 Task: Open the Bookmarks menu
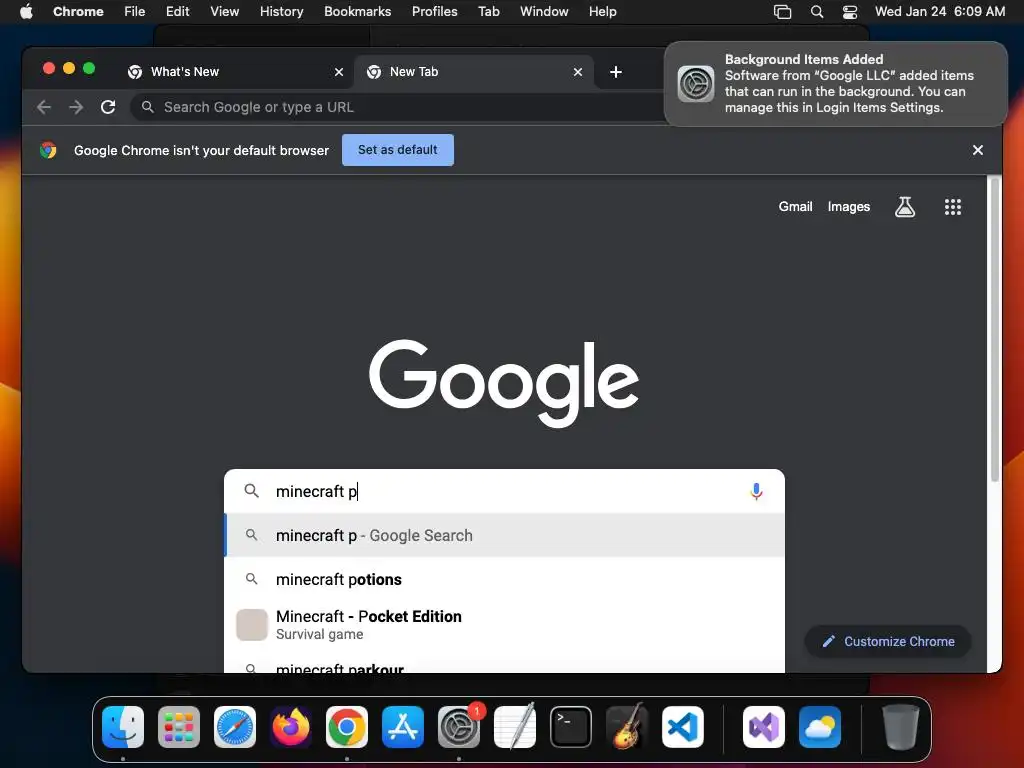pos(357,12)
